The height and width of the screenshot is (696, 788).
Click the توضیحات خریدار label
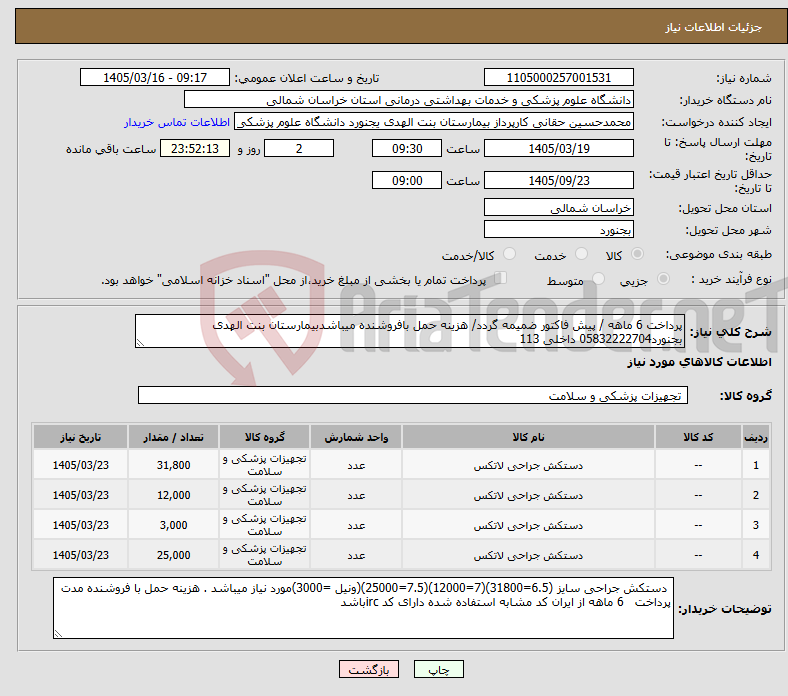click(x=725, y=609)
